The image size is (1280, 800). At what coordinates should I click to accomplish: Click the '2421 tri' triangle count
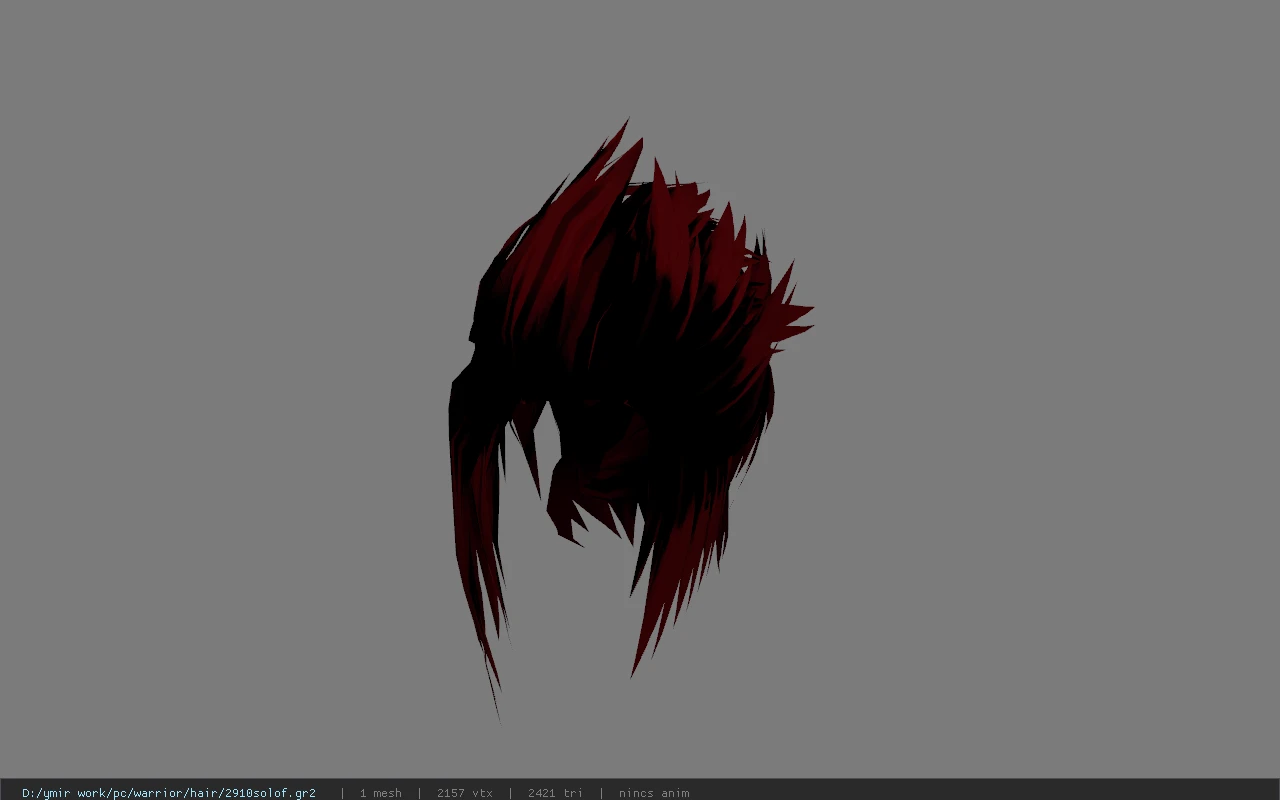coord(555,793)
